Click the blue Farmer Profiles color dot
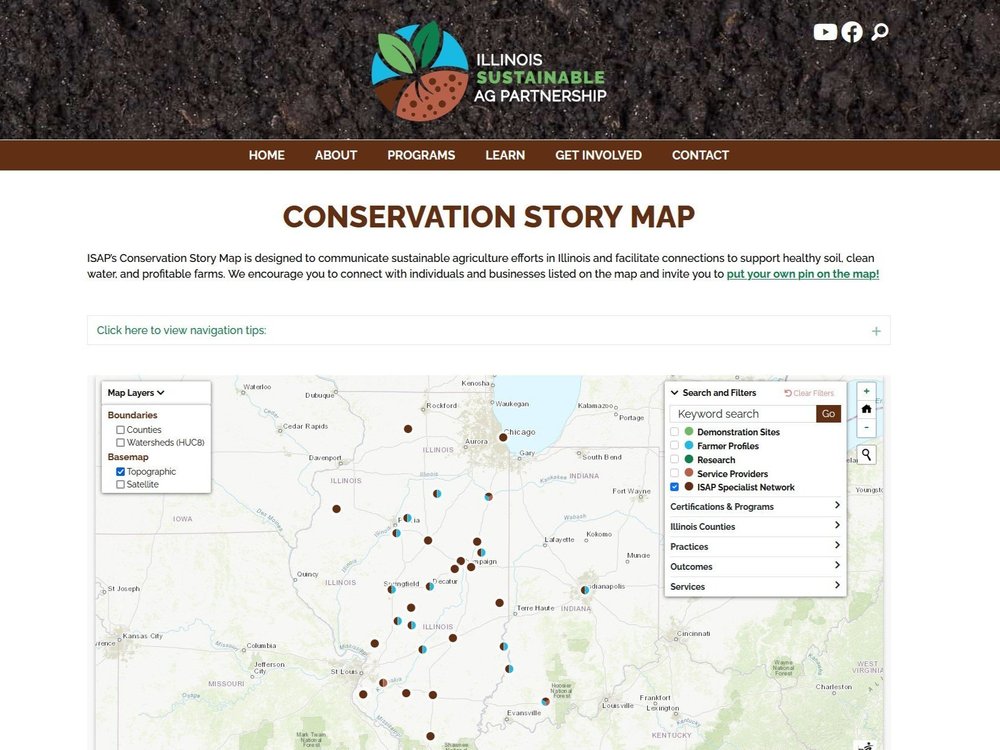1000x750 pixels. click(x=689, y=445)
